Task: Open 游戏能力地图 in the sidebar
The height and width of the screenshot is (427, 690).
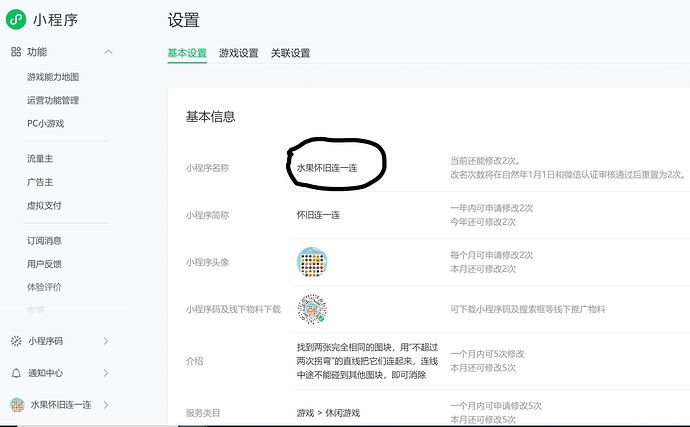Action: (53, 77)
